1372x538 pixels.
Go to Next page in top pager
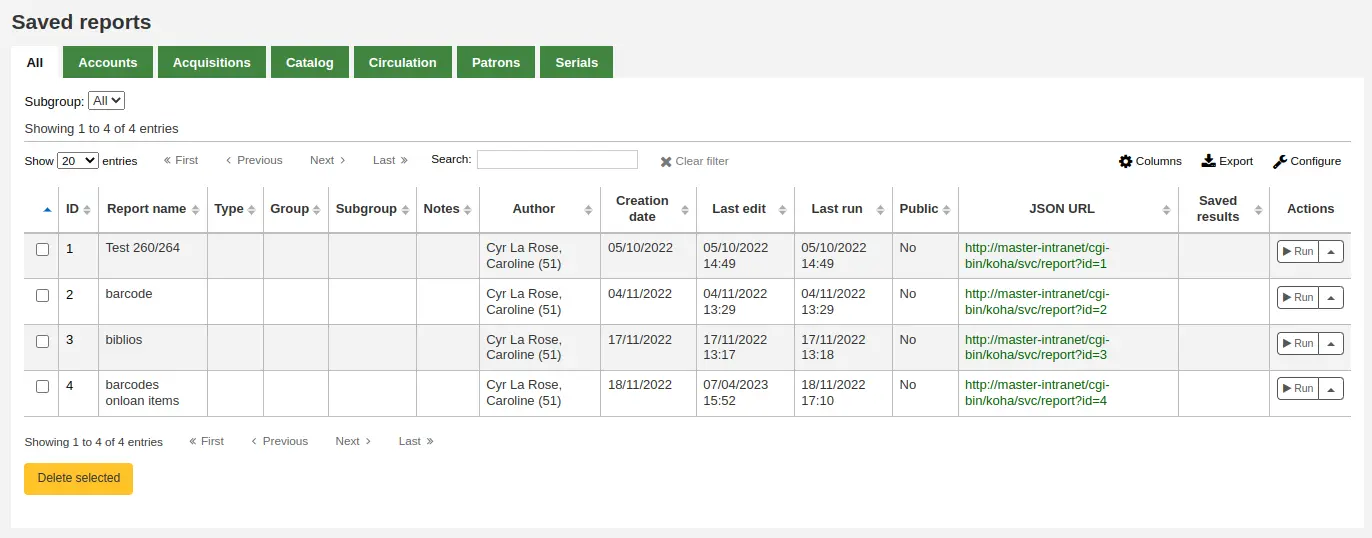(328, 160)
